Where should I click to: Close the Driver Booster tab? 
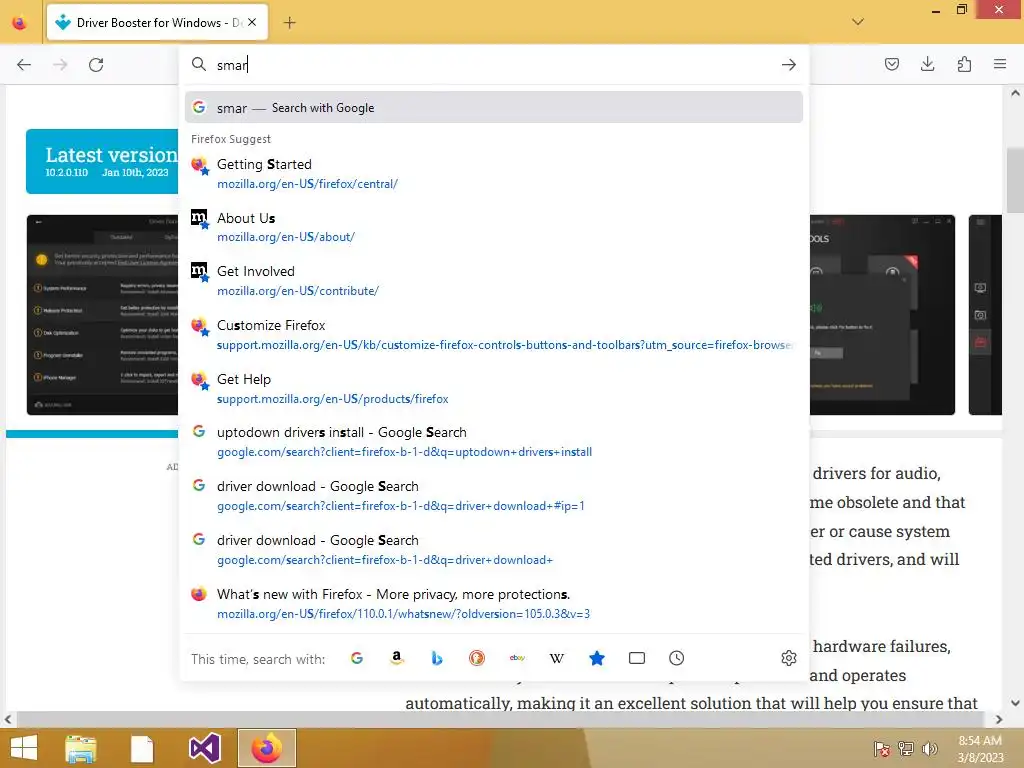pos(252,22)
